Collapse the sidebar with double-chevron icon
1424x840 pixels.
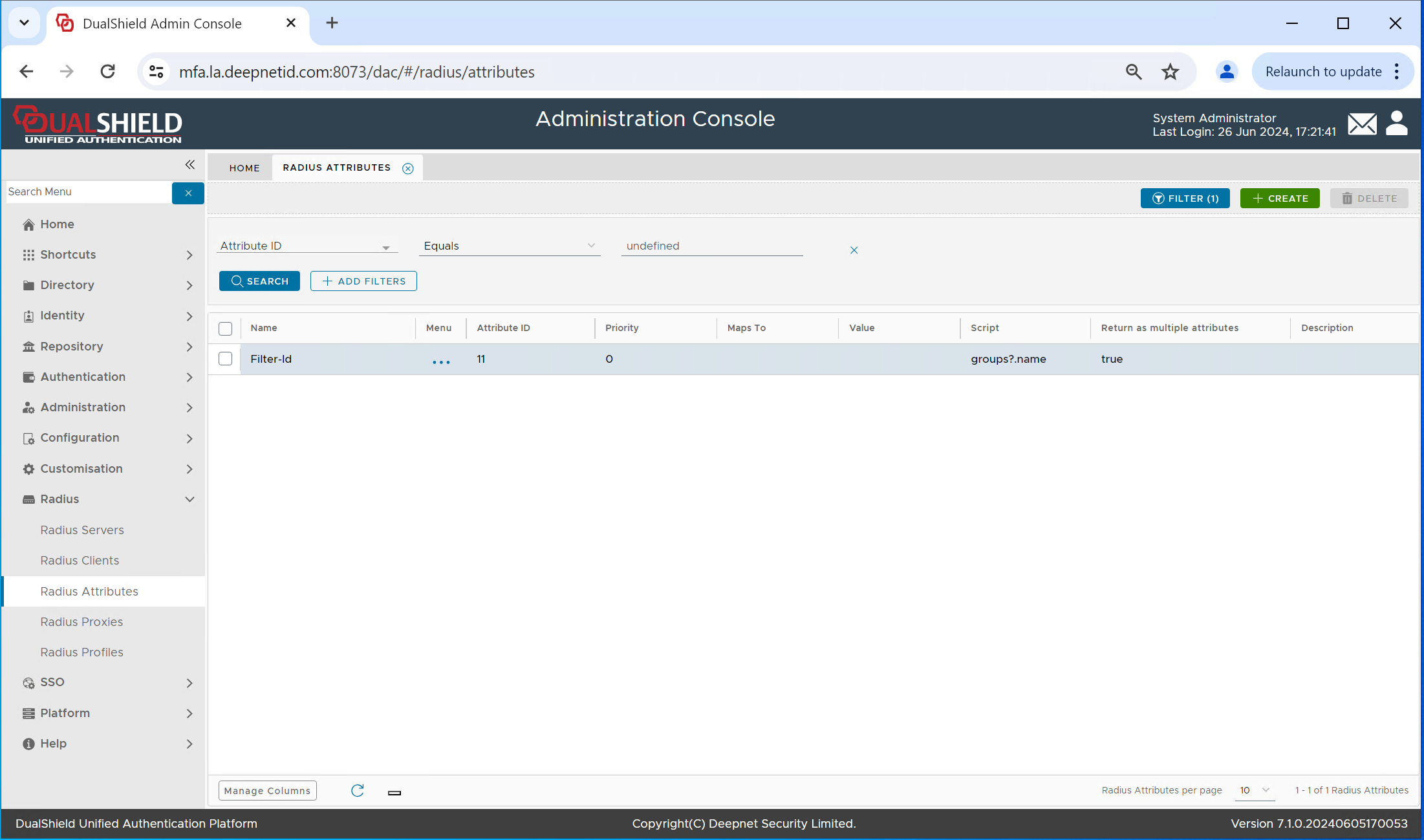189,164
